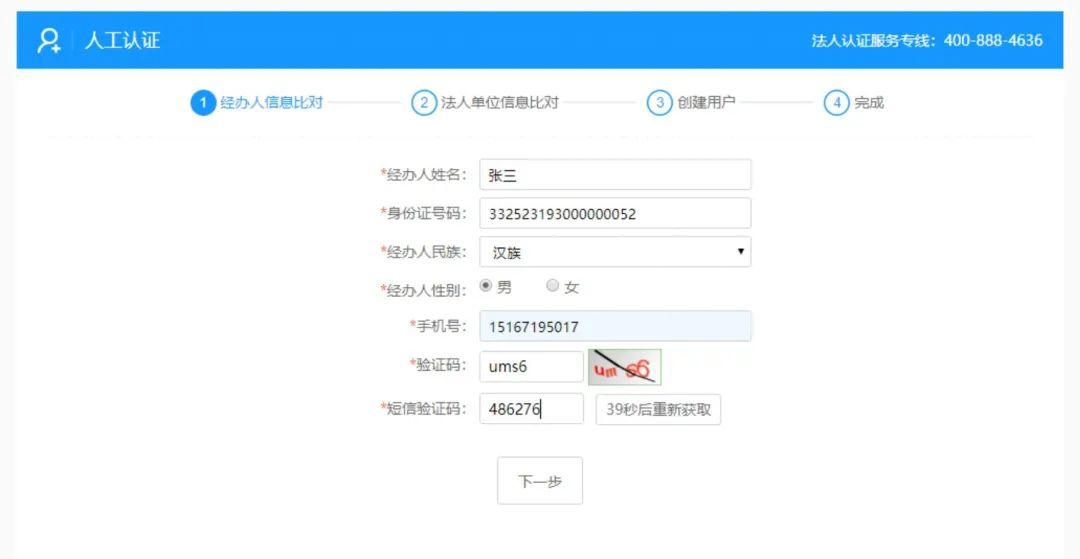Image resolution: width=1080 pixels, height=559 pixels.
Task: Click the hotline text 400-888-4636
Action: click(x=993, y=41)
